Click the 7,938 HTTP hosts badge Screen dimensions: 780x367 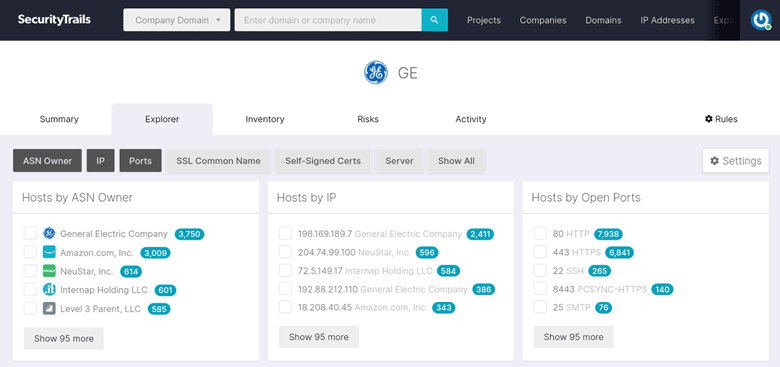click(x=608, y=234)
